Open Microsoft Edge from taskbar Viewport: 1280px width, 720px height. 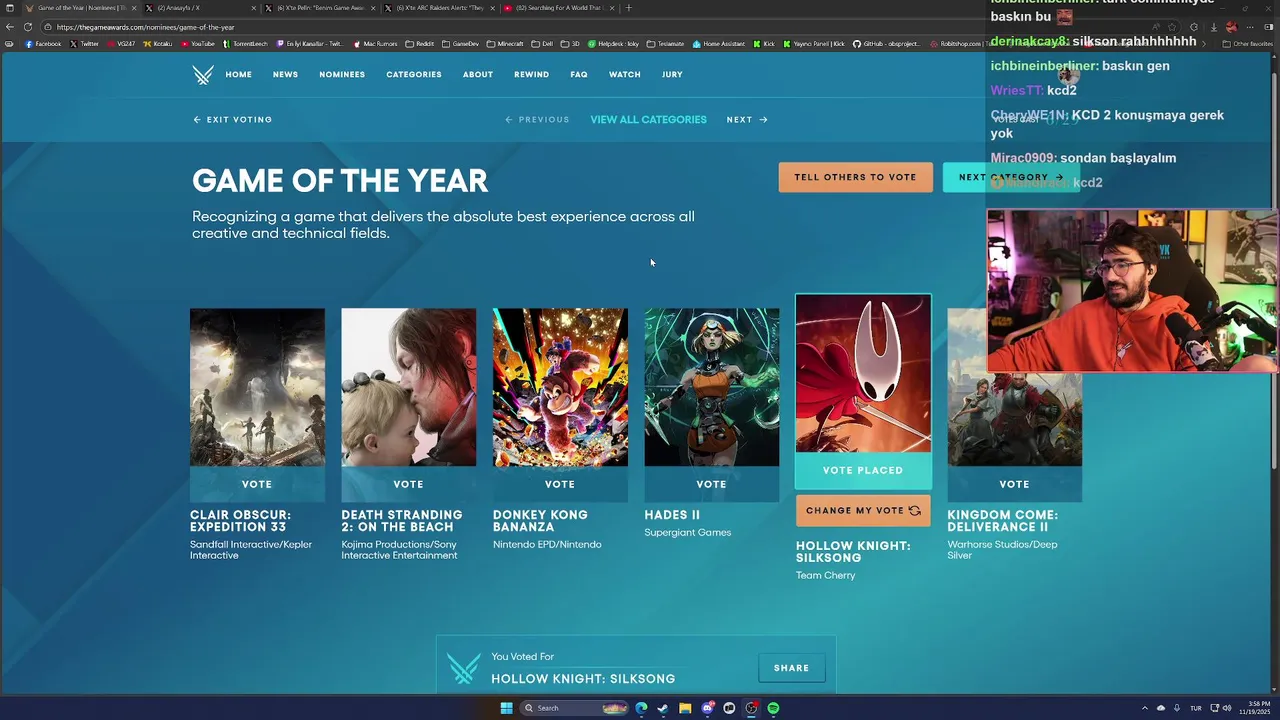[x=641, y=708]
